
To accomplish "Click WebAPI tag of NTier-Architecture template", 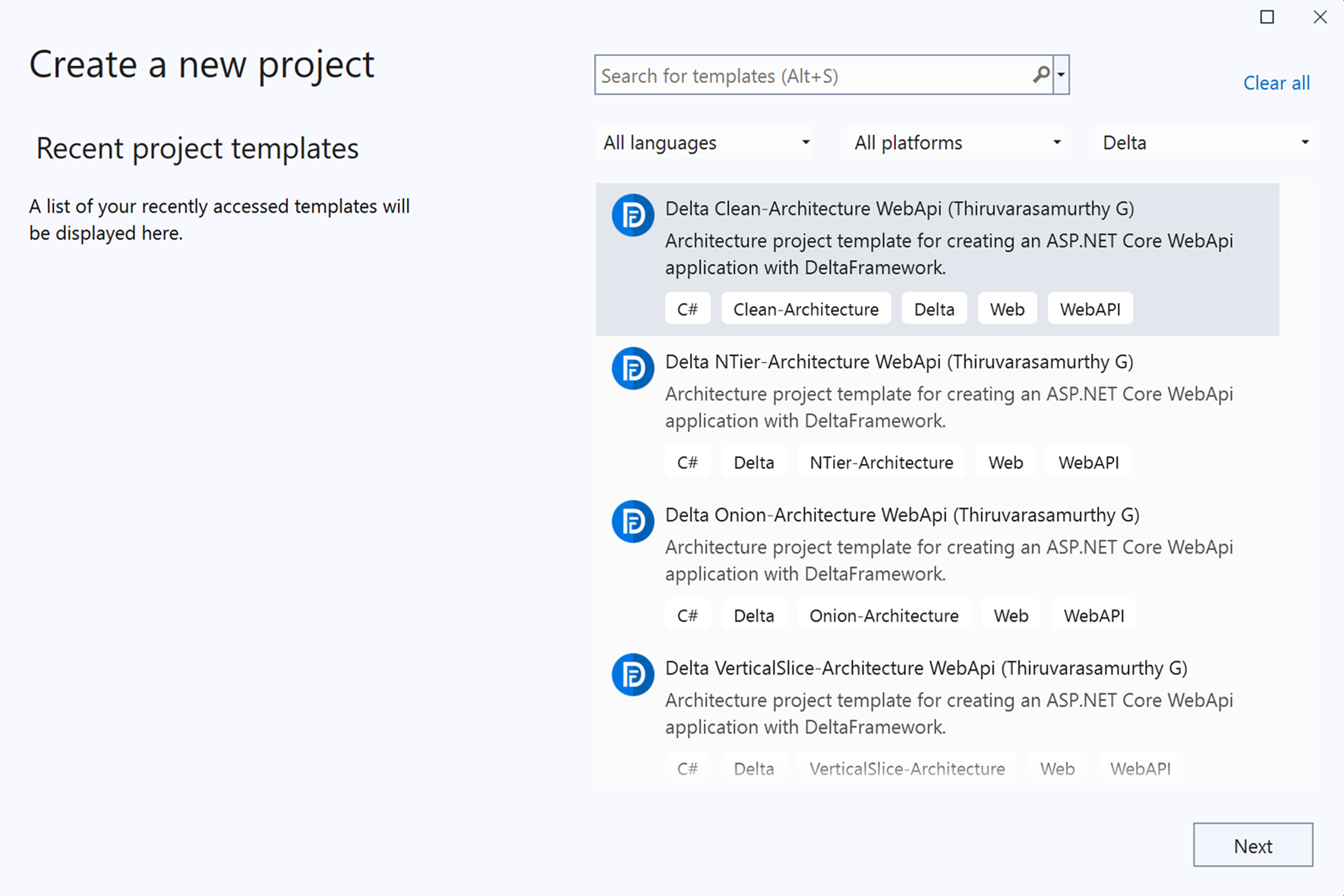I will coord(1088,462).
